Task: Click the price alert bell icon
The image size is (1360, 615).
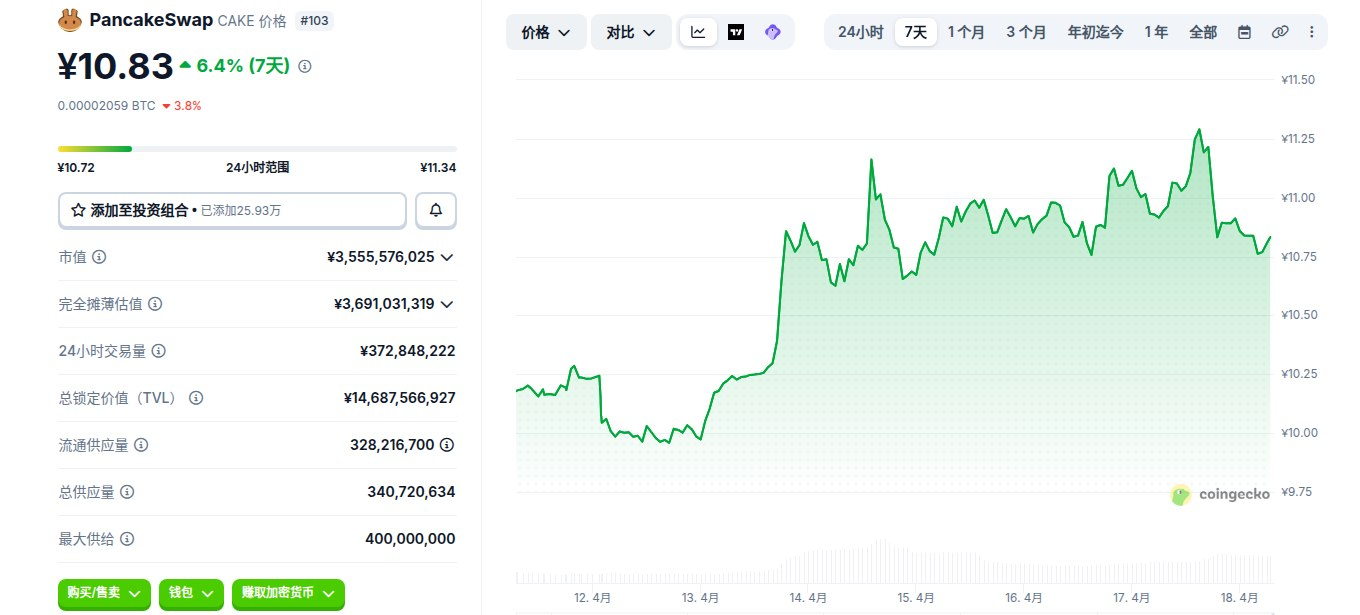Action: 436,210
